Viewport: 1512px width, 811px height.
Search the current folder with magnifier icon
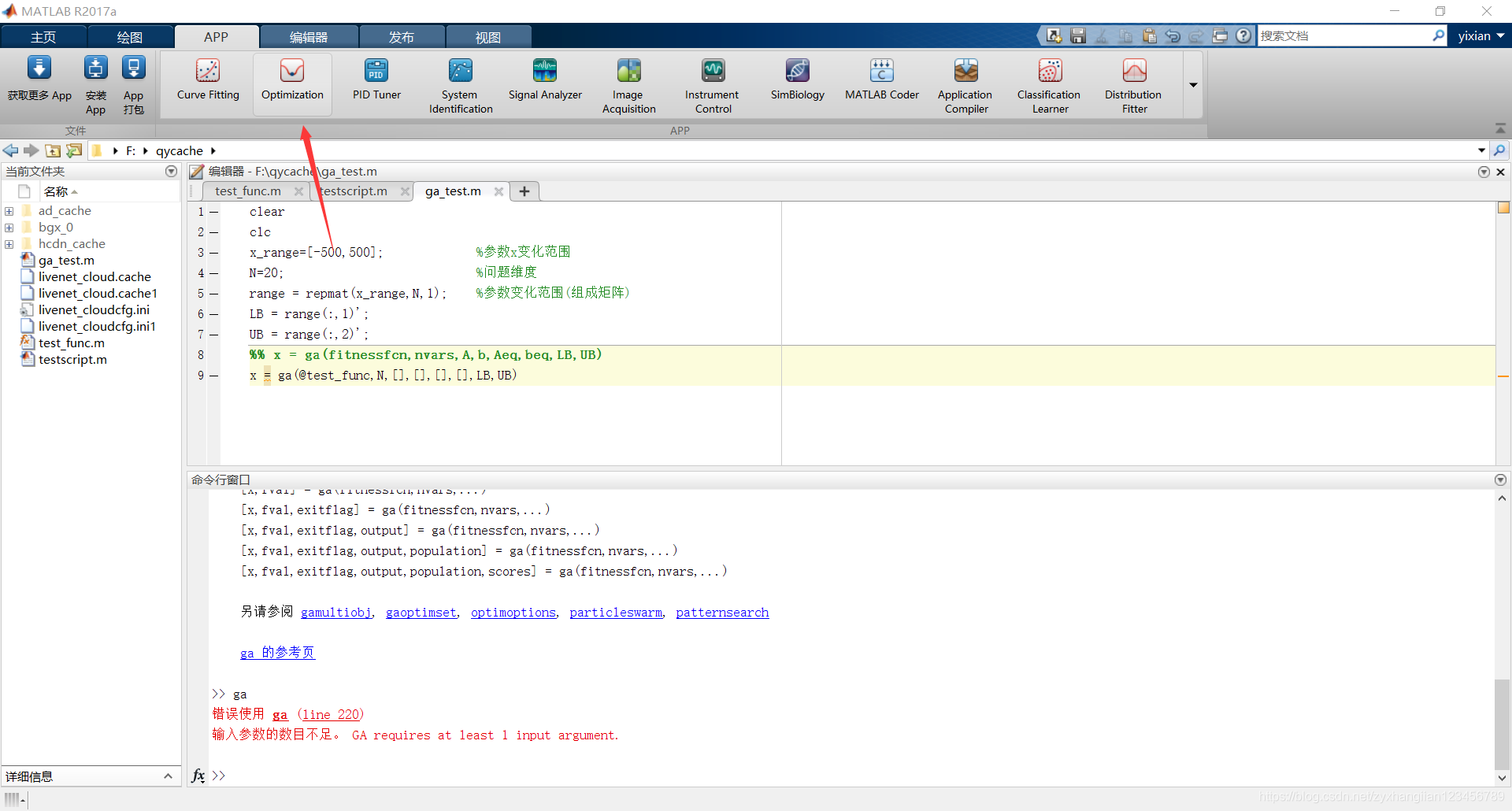[1500, 150]
